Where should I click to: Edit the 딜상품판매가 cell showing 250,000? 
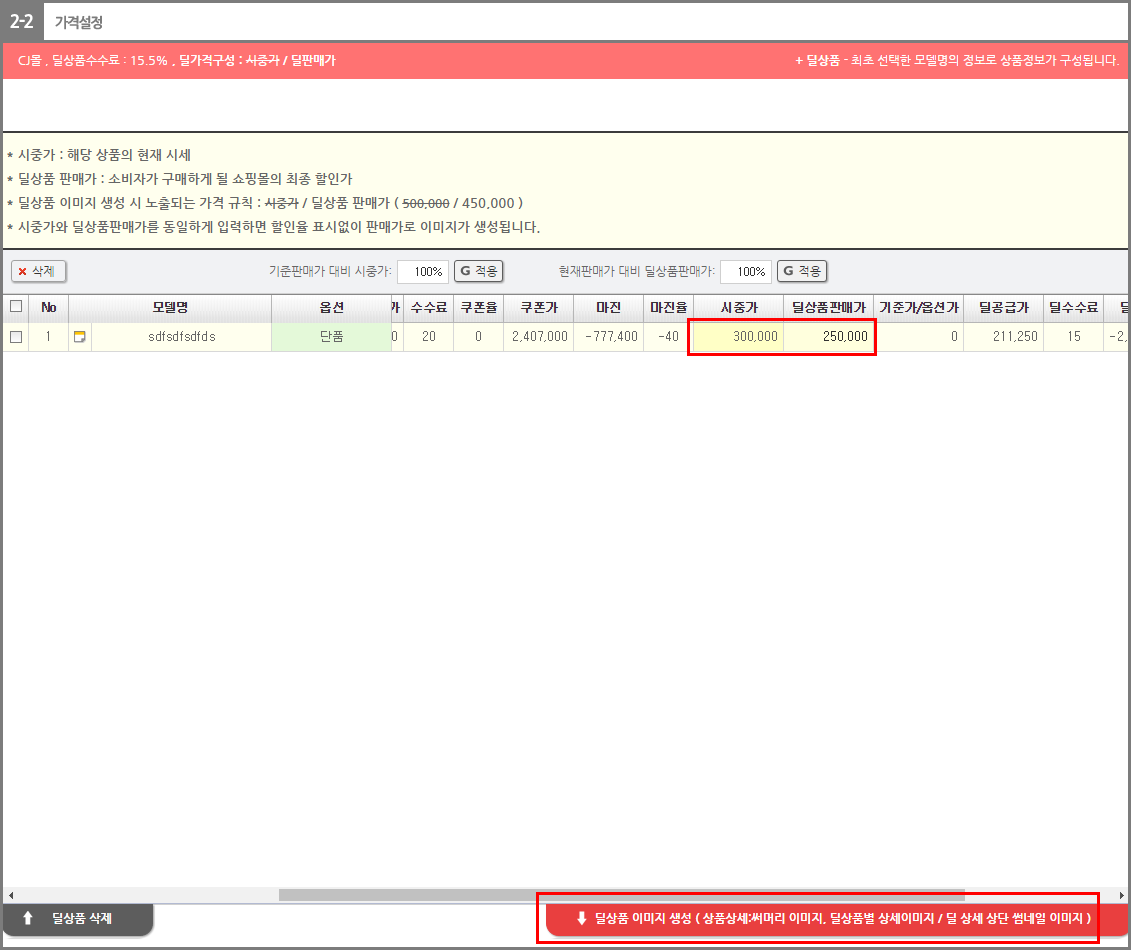[829, 337]
